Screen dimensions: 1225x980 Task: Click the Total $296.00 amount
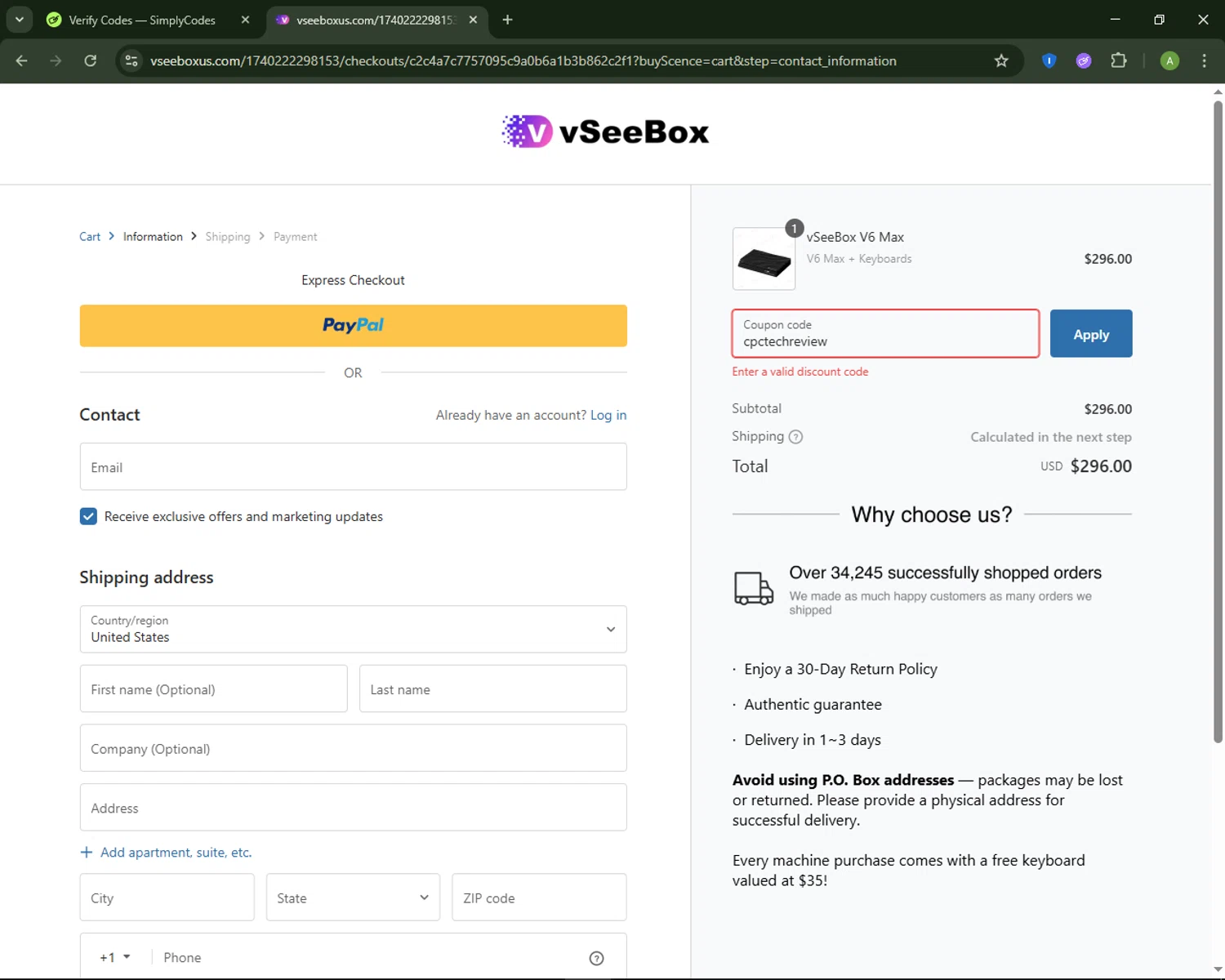pyautogui.click(x=1101, y=466)
